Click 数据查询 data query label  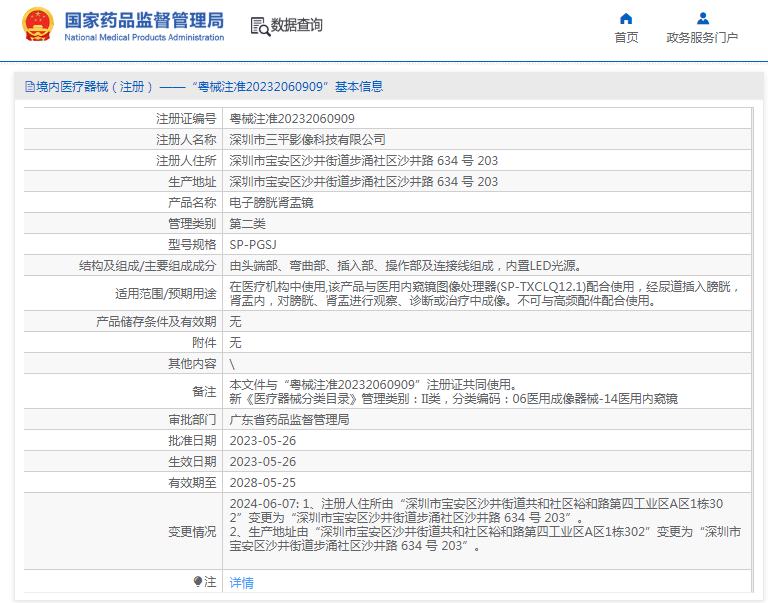[x=296, y=25]
